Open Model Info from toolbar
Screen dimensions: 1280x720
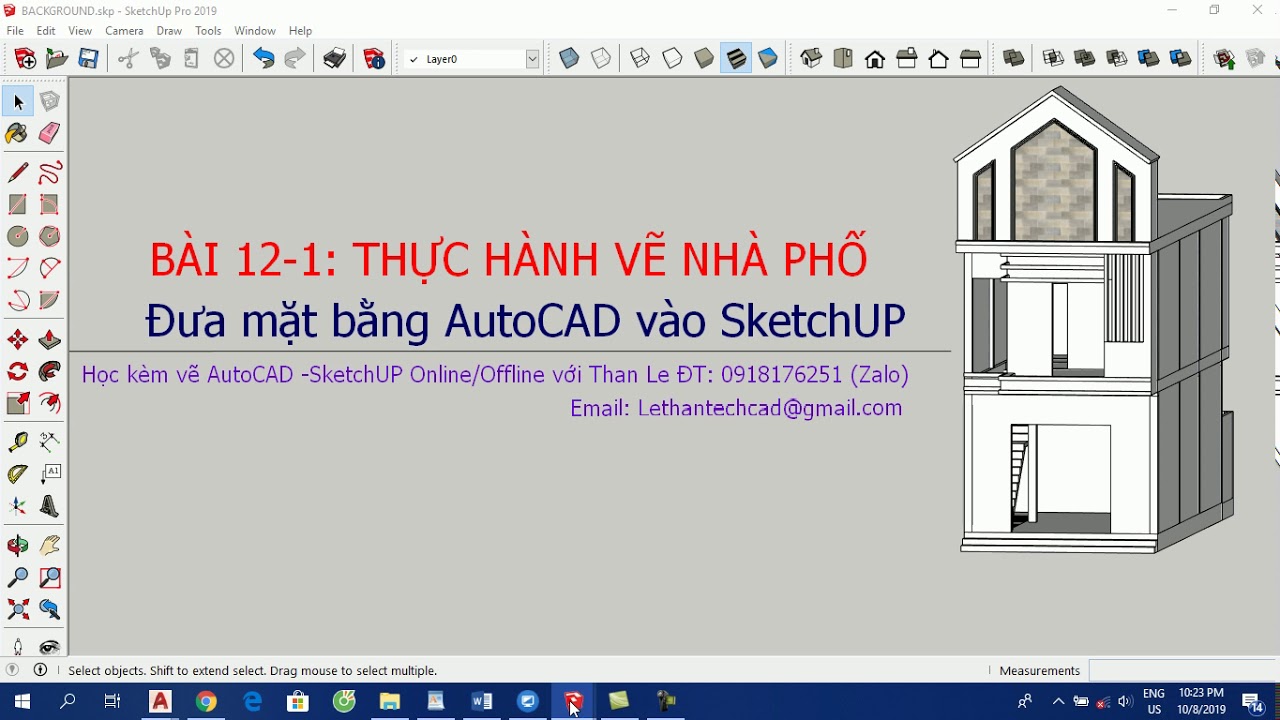click(x=375, y=59)
